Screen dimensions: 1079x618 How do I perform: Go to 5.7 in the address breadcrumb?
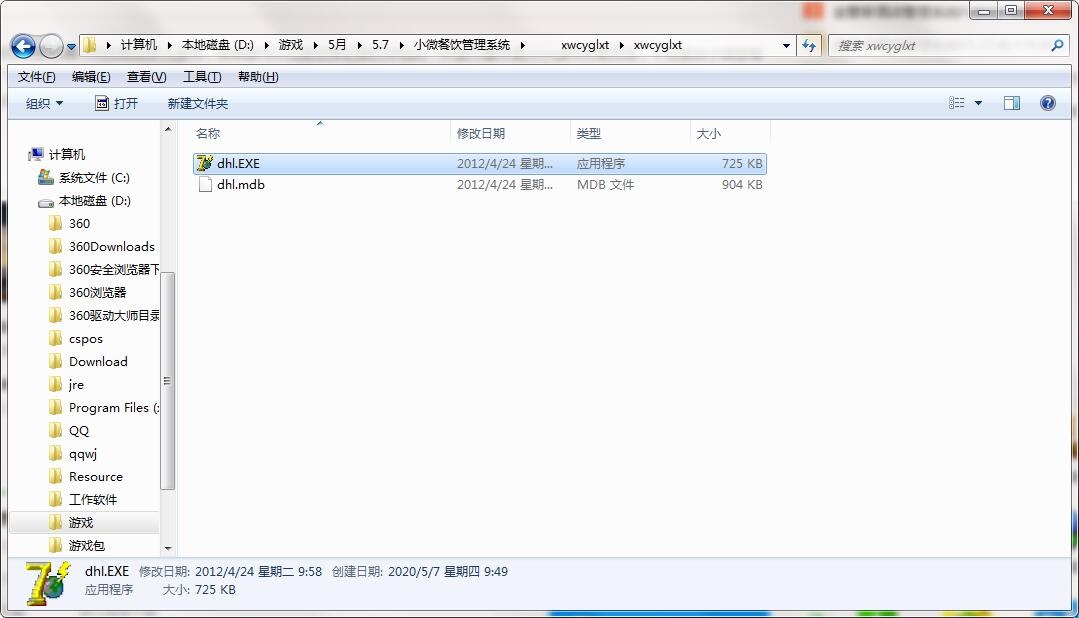381,45
